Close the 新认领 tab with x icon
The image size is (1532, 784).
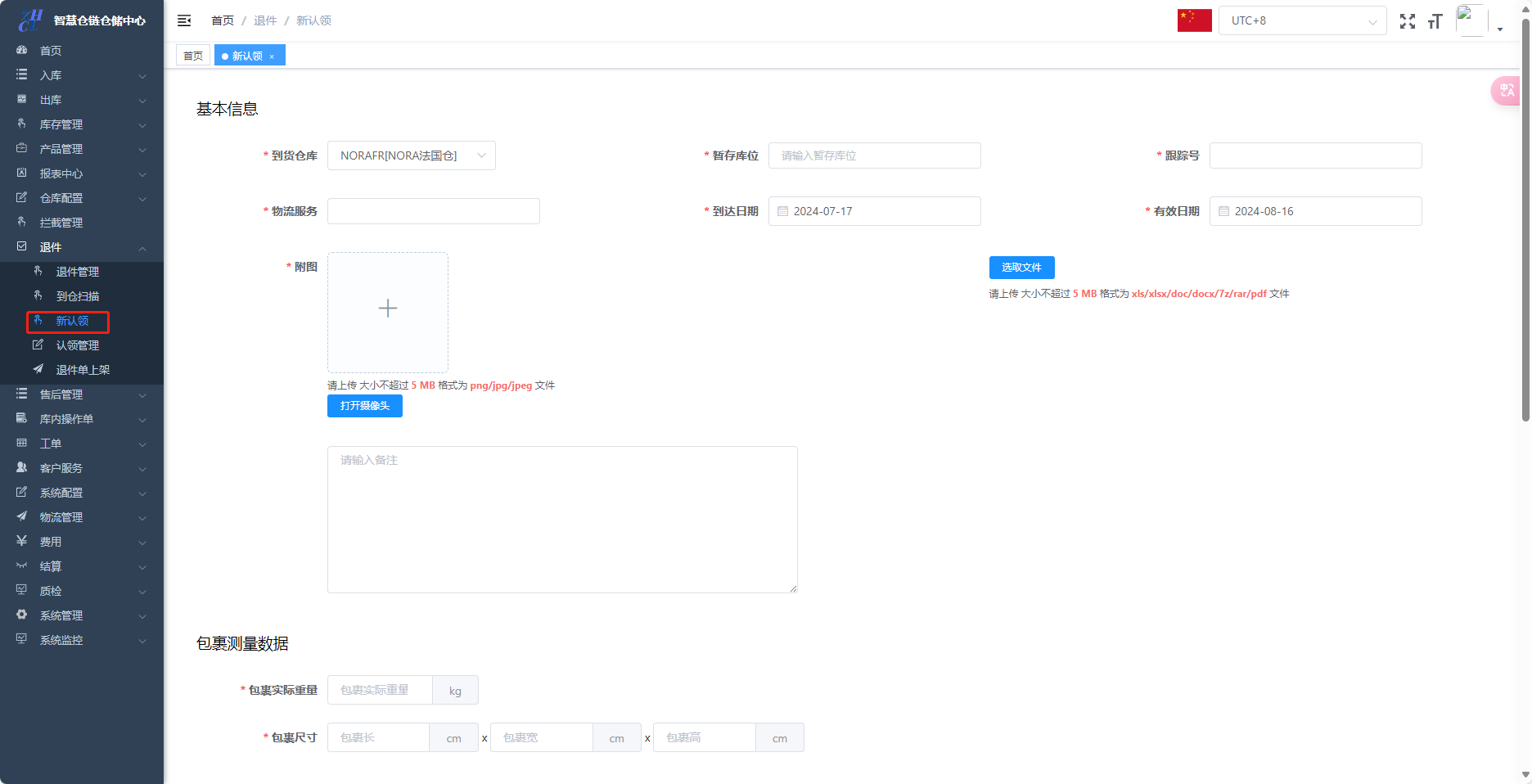272,56
